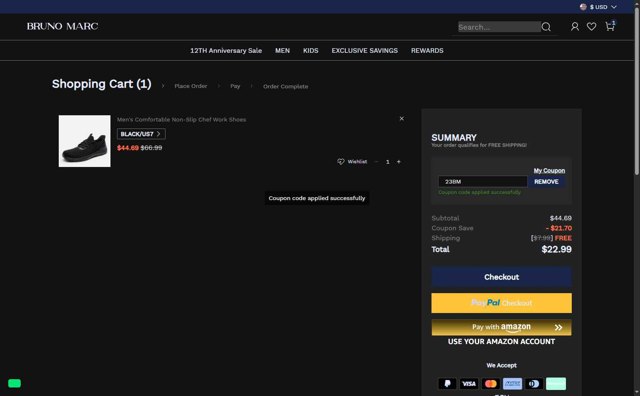This screenshot has height=396, width=640.
Task: Click the Place Order step text
Action: coord(191,86)
